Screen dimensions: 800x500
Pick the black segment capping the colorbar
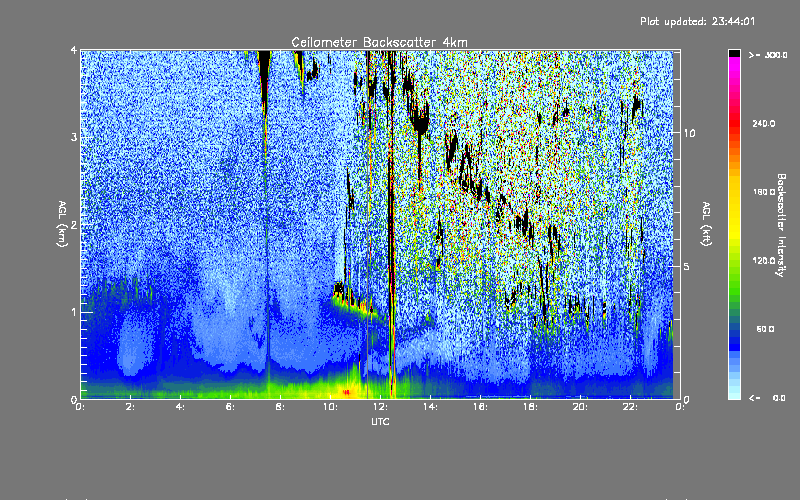point(734,53)
